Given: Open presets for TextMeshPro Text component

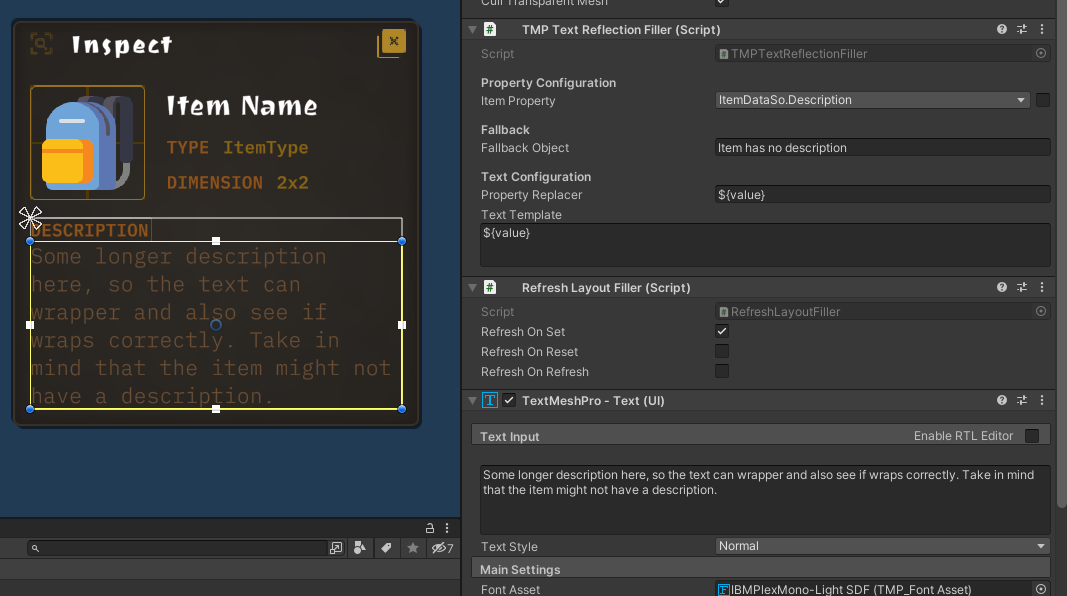Looking at the screenshot, I should coord(1022,400).
